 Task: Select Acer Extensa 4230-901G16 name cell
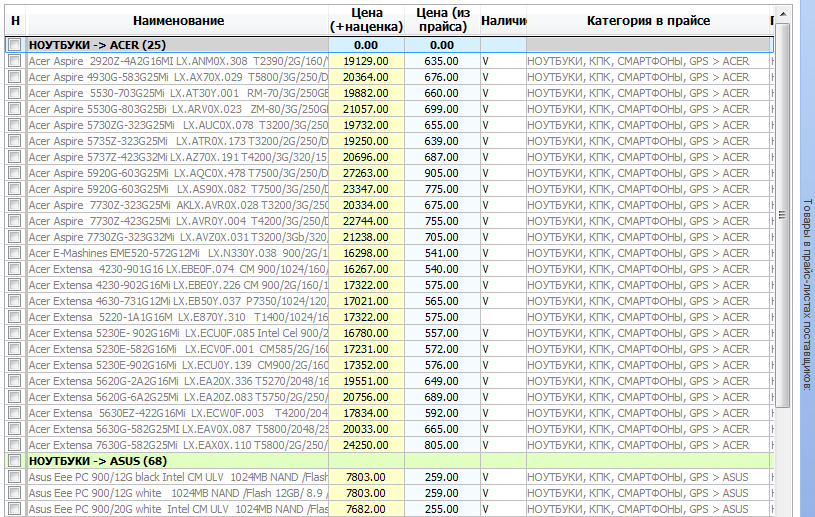[178, 269]
